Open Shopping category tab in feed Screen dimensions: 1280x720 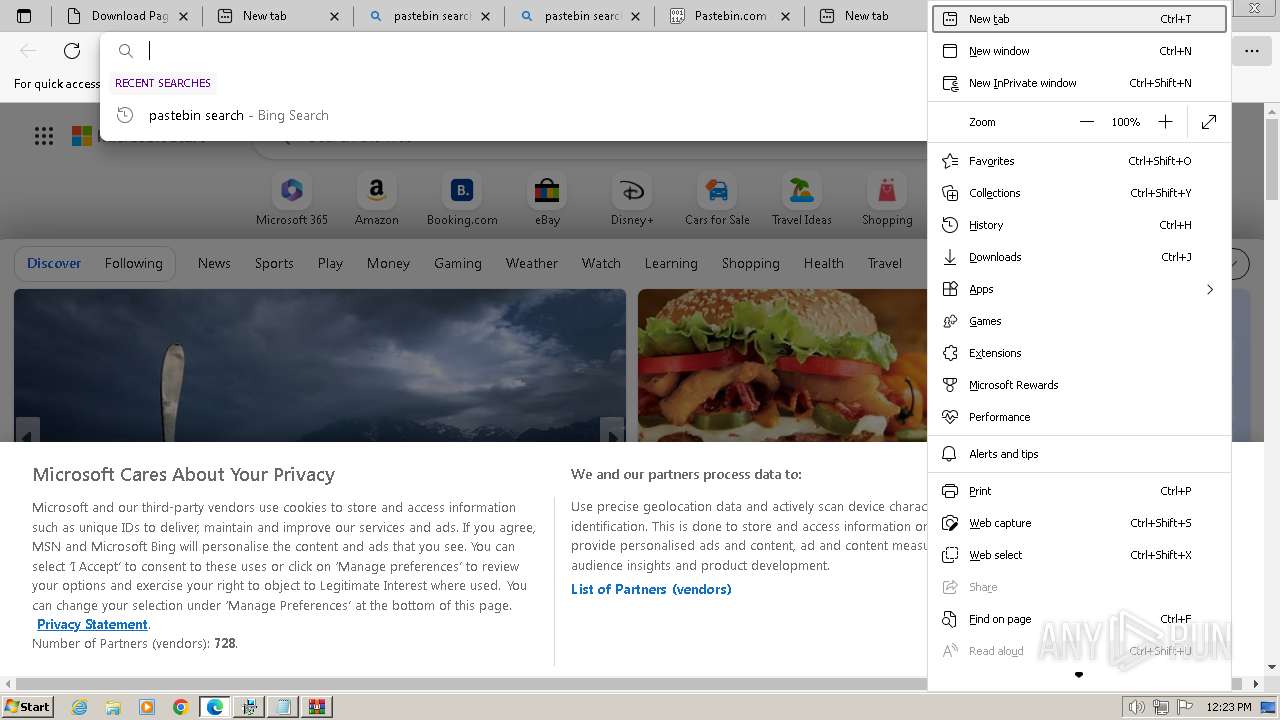click(x=750, y=263)
